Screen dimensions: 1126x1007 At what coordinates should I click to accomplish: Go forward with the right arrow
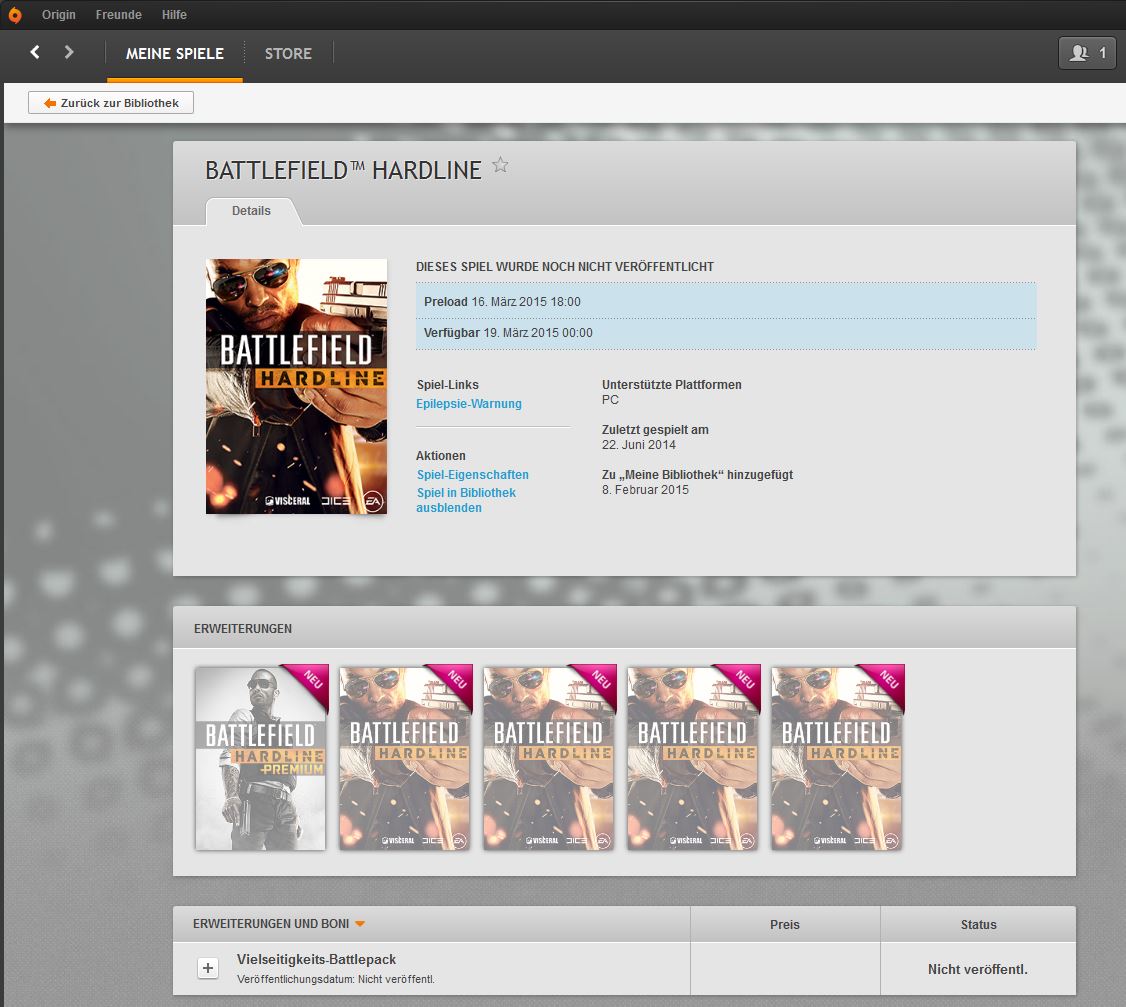(69, 52)
